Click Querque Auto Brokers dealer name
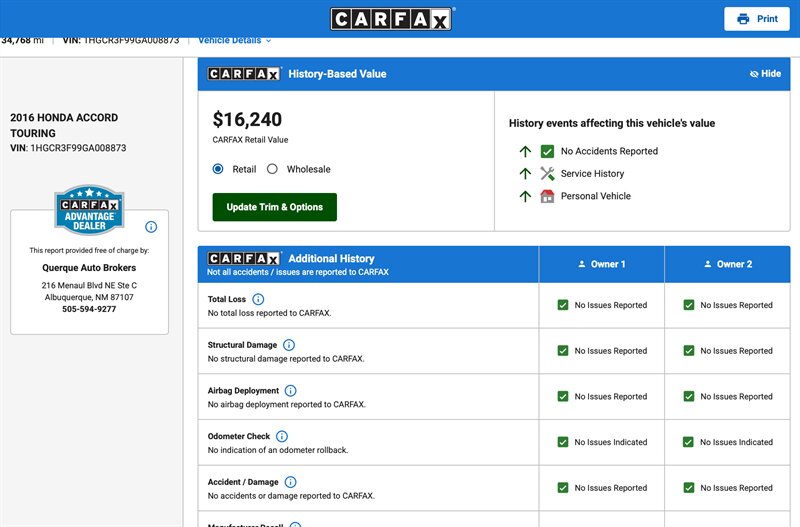Image resolution: width=800 pixels, height=527 pixels. [x=89, y=268]
